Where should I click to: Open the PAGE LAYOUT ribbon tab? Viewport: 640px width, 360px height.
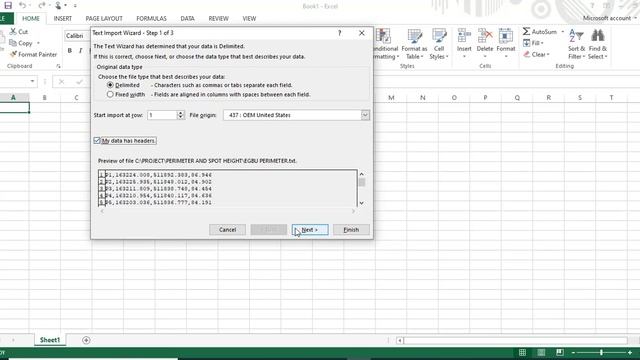pos(104,18)
